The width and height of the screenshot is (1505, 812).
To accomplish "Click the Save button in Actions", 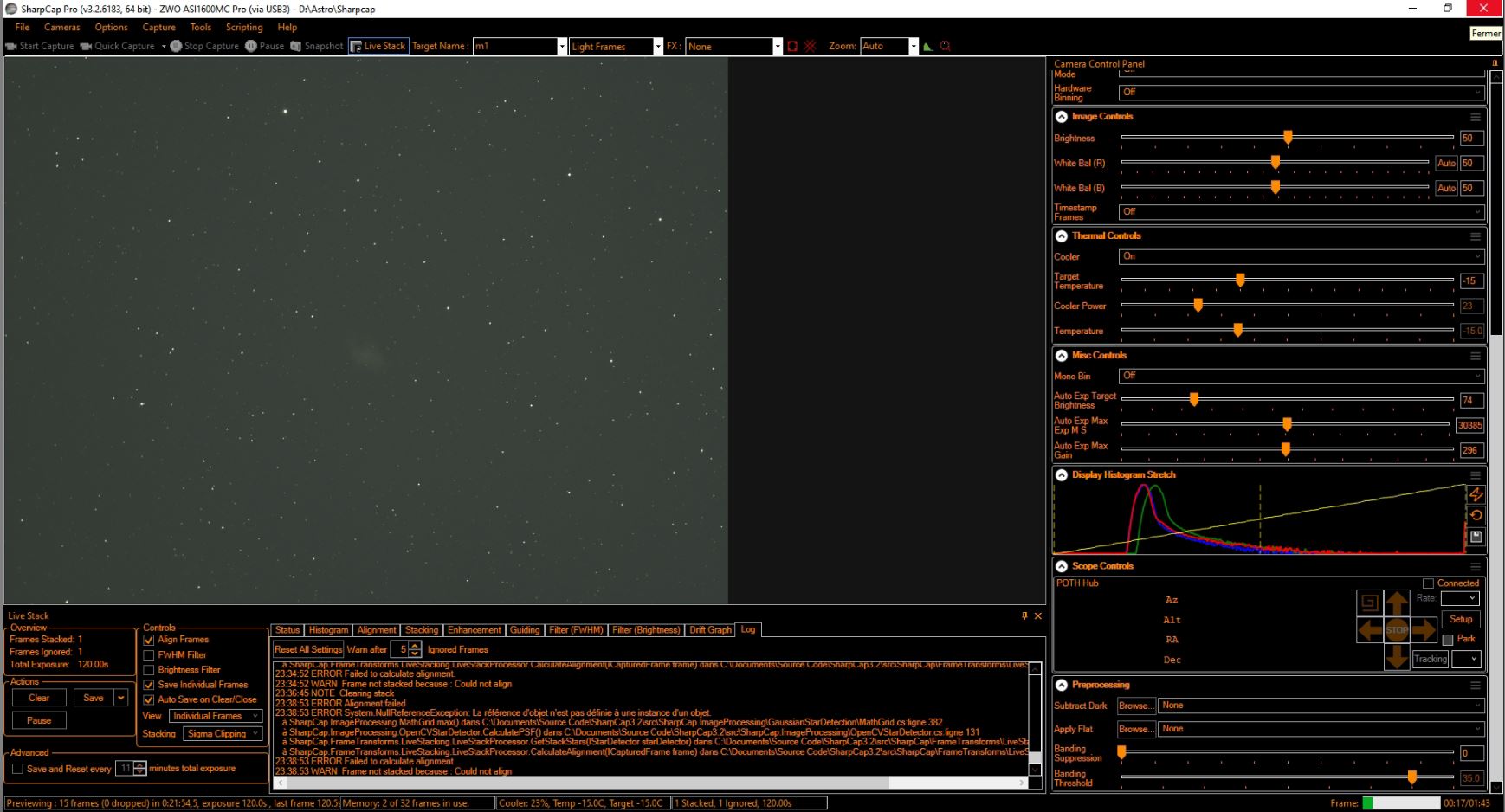I will pyautogui.click(x=94, y=698).
